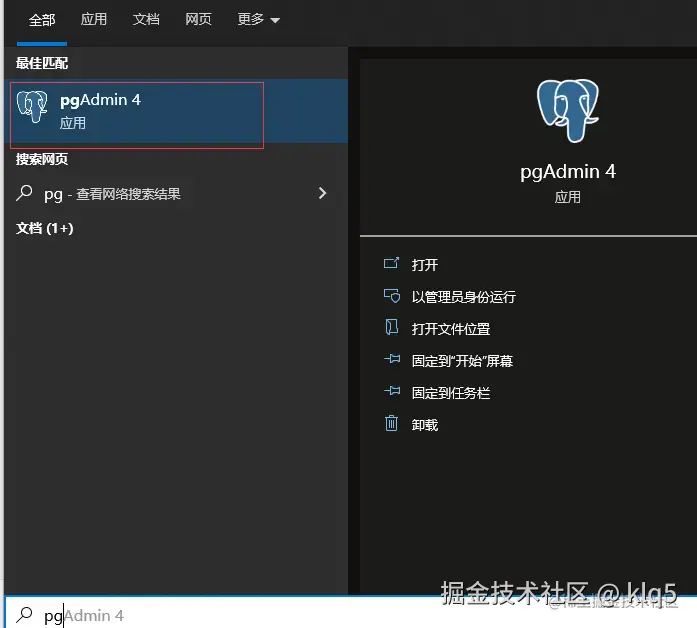Click the trash bin uninstall icon
This screenshot has width=697, height=628.
(391, 423)
